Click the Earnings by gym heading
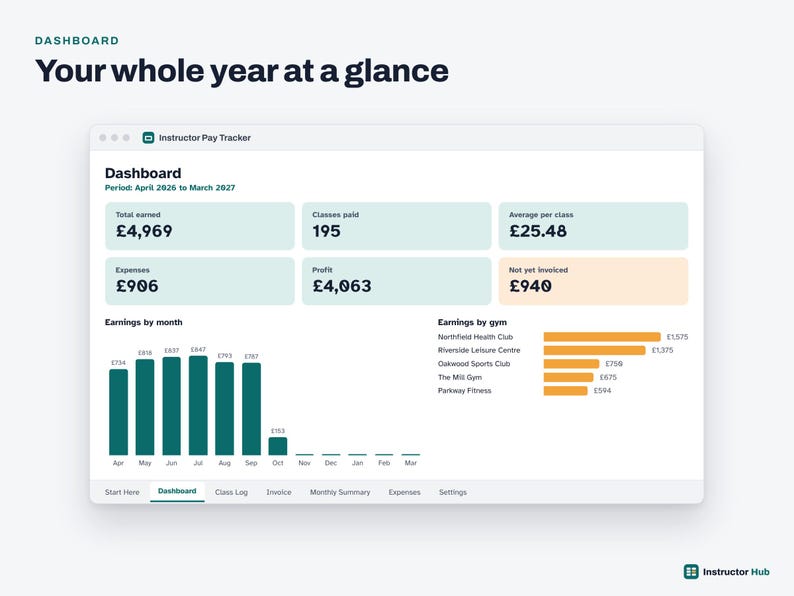794x596 pixels. (x=472, y=322)
